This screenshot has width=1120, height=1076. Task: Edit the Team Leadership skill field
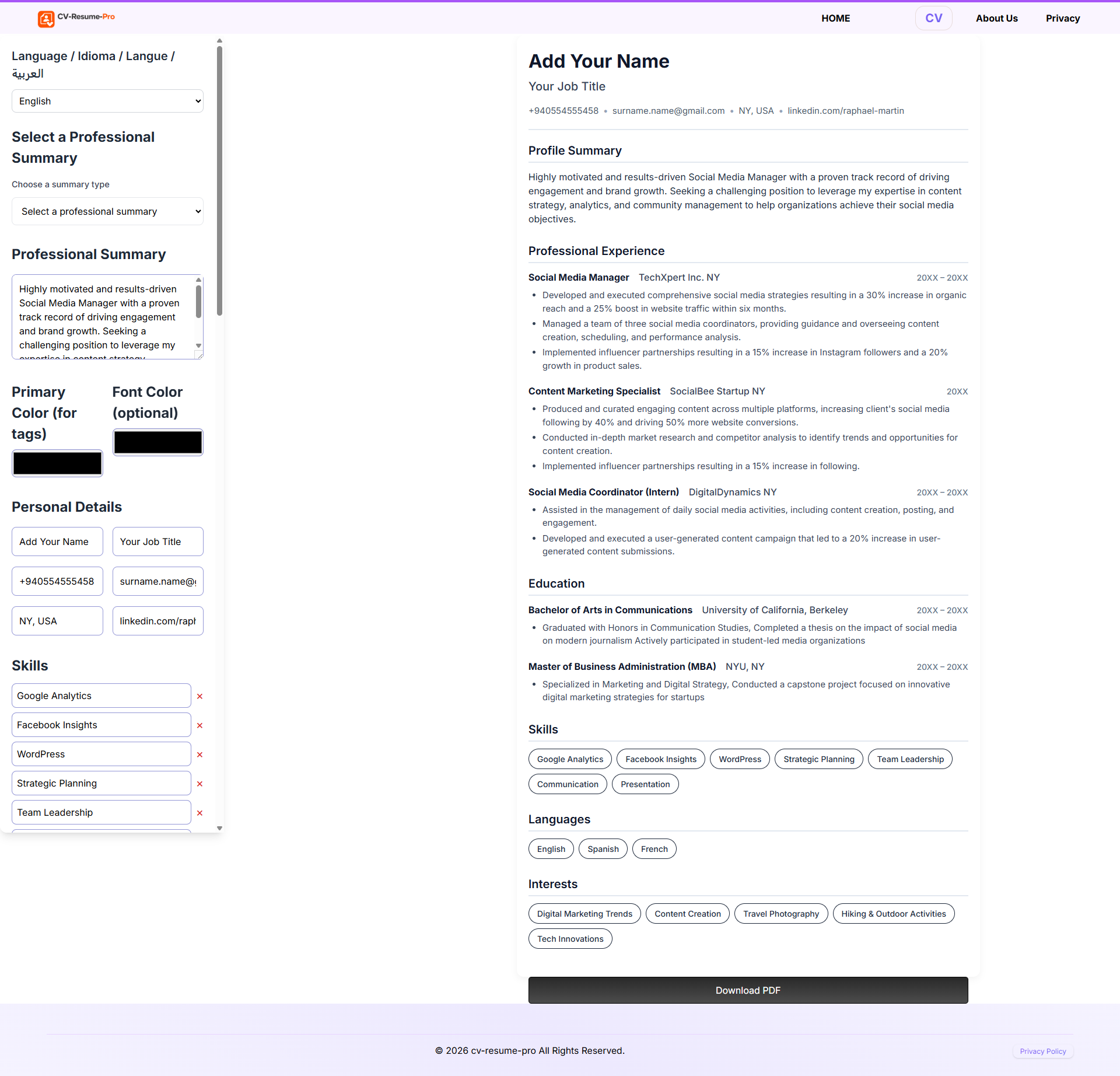coord(101,812)
